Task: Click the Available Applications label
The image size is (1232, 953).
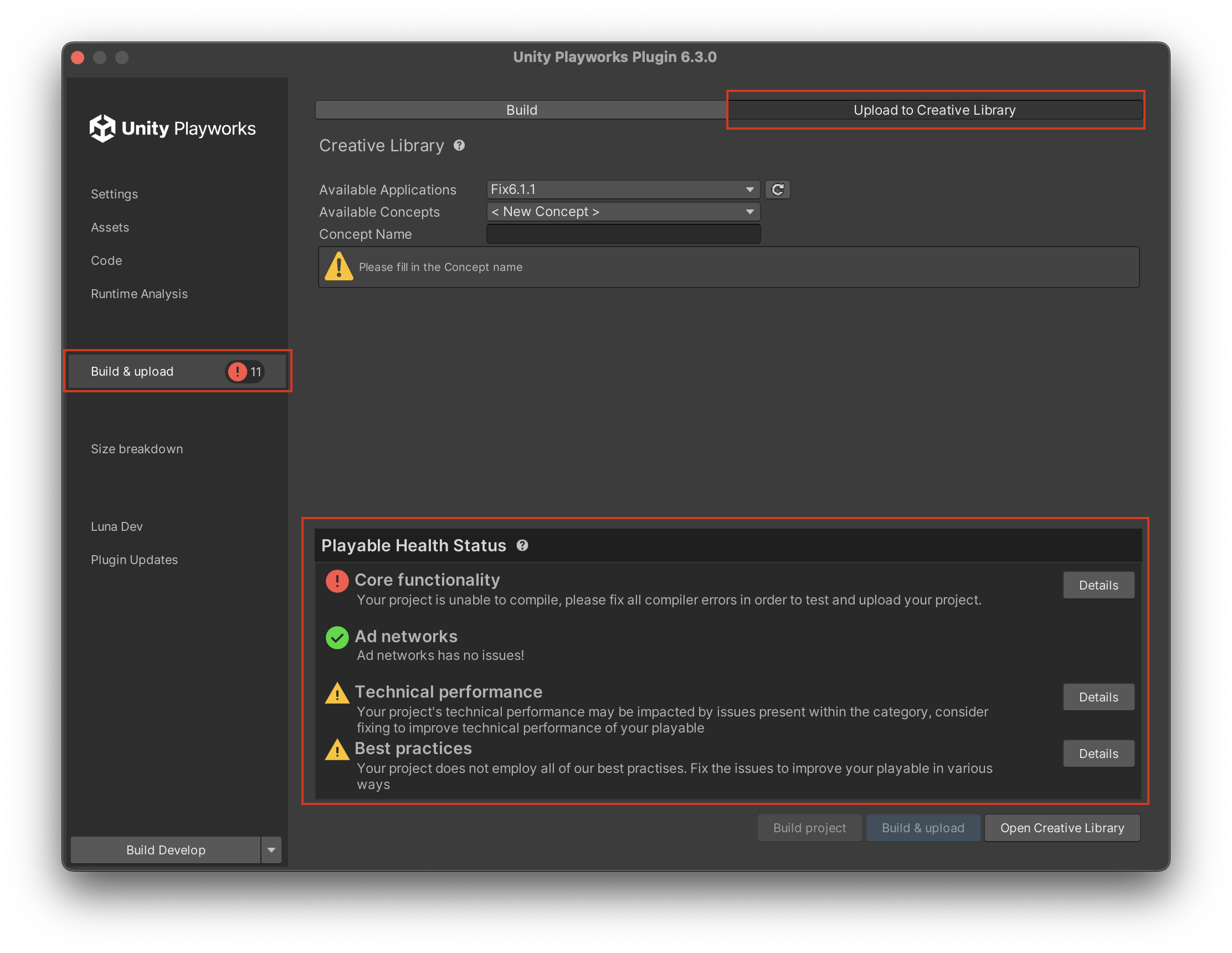Action: [x=388, y=189]
